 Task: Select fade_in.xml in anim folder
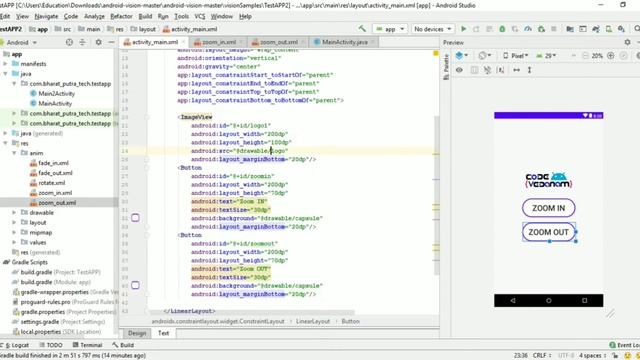[x=53, y=163]
